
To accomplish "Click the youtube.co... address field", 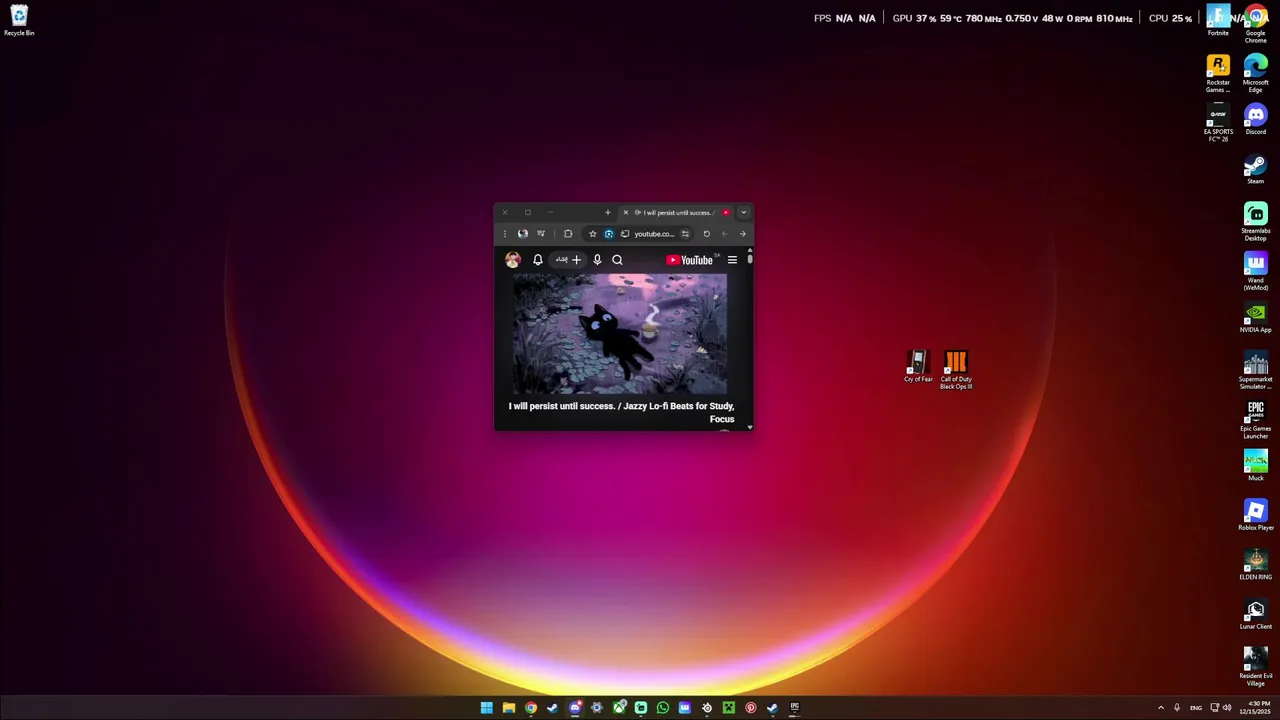I will pos(653,234).
